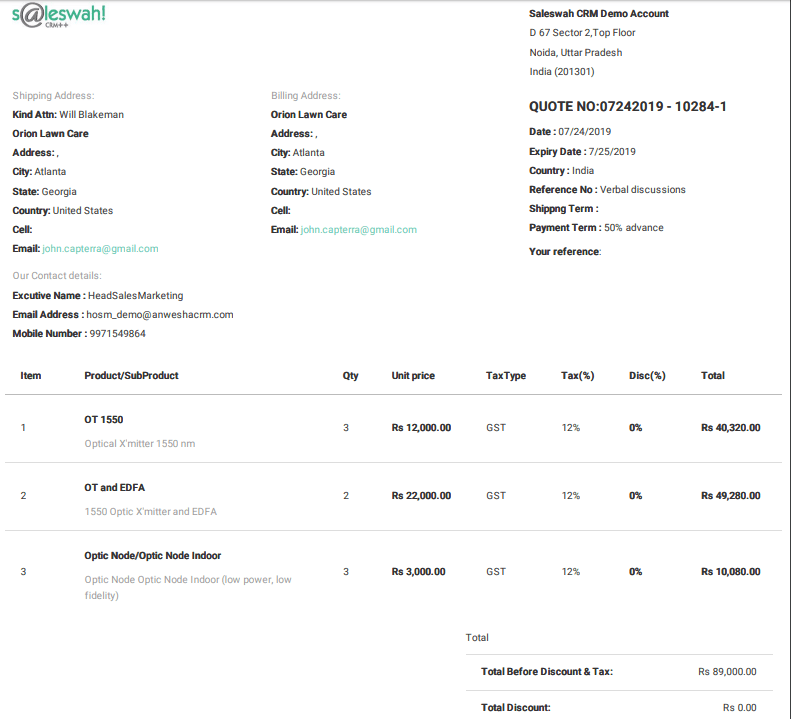Select the OT and EDFA product row
Screen dimensions: 791x719
(x=393, y=496)
